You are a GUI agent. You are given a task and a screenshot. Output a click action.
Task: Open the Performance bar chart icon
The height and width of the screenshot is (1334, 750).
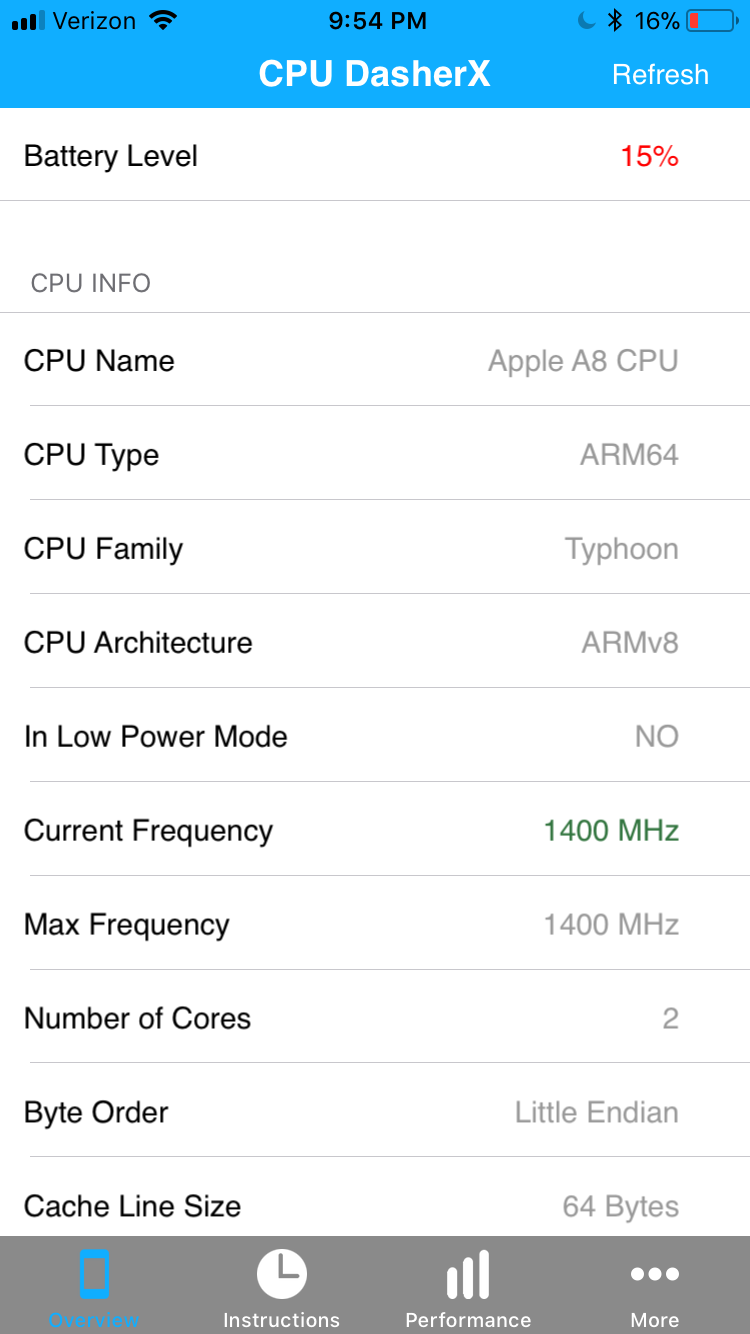pyautogui.click(x=468, y=1275)
